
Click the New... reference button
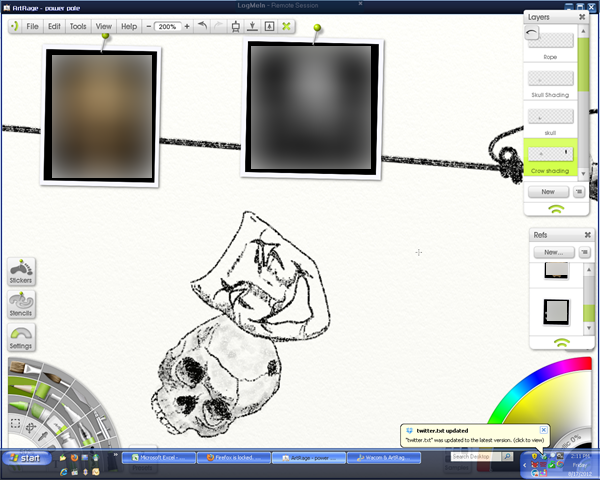554,252
